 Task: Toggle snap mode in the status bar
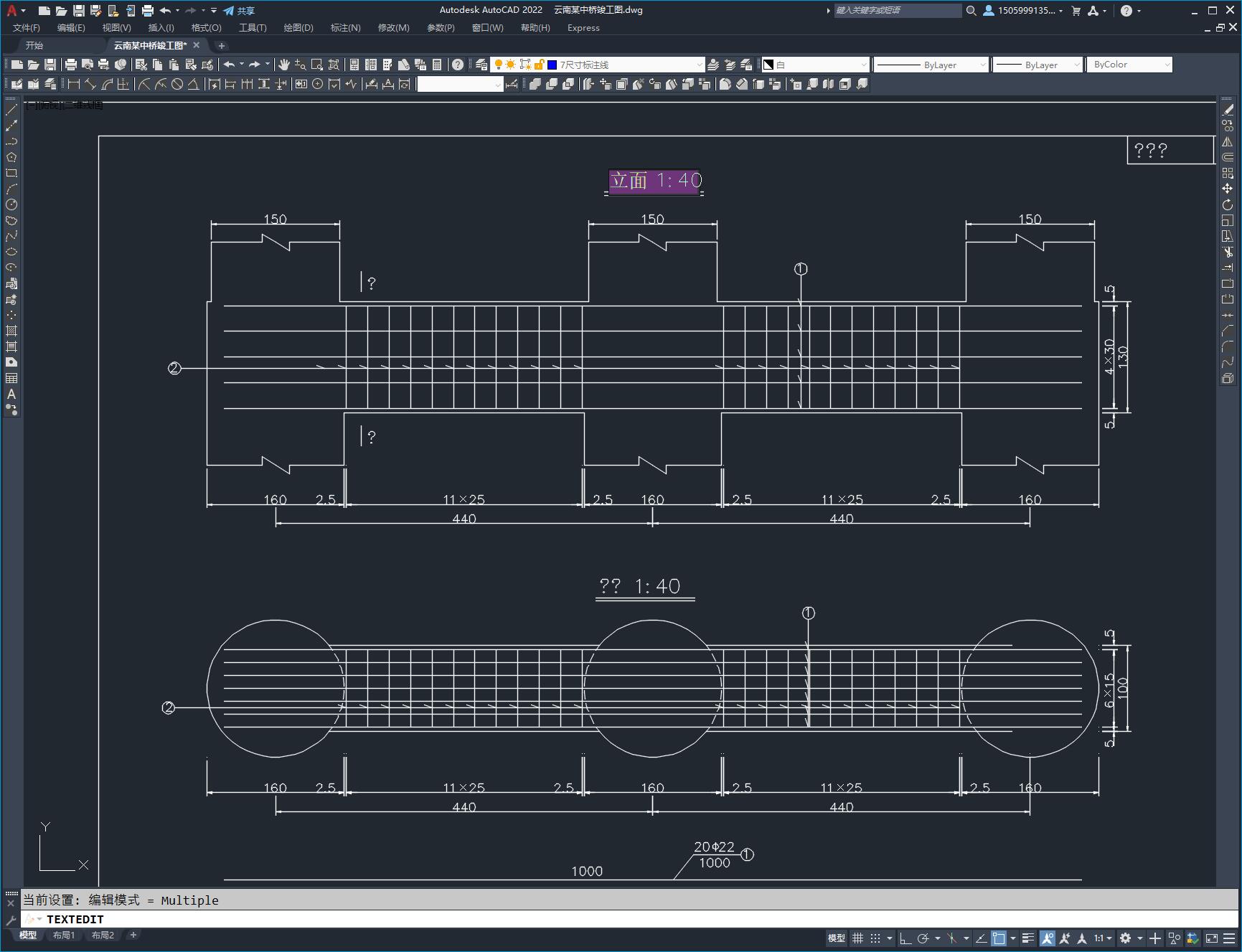pos(875,938)
